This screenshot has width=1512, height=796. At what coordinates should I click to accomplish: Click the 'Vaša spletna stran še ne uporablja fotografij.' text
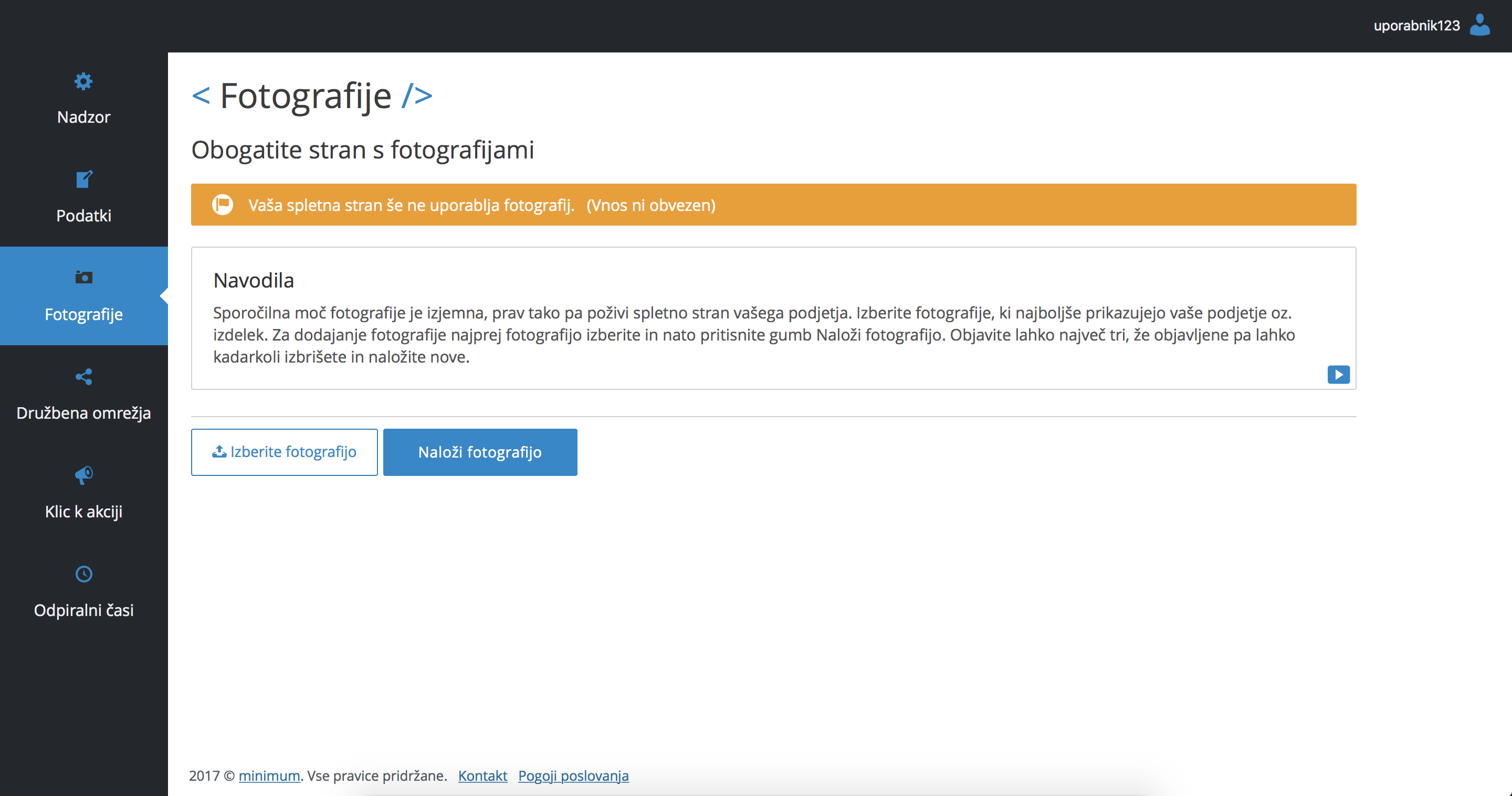point(411,205)
